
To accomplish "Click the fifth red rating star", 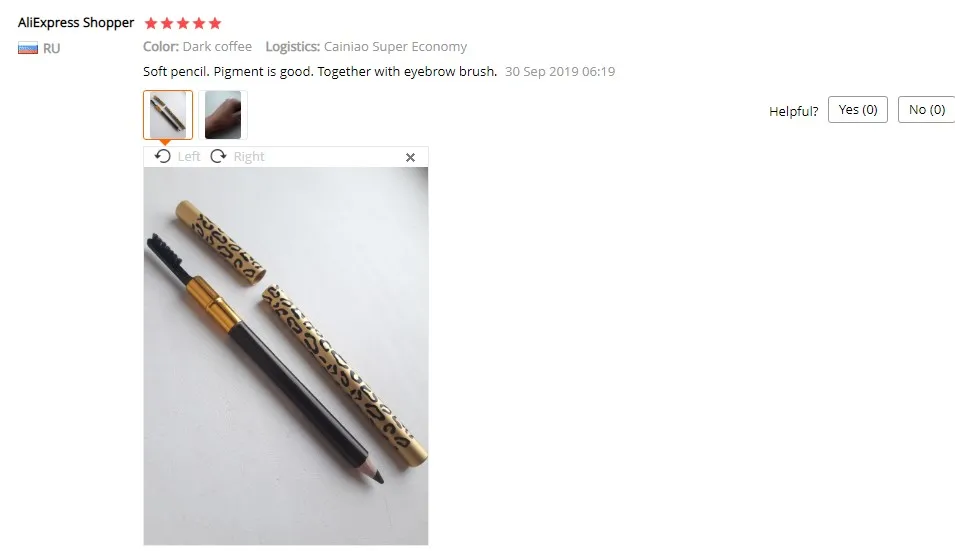I will point(214,23).
